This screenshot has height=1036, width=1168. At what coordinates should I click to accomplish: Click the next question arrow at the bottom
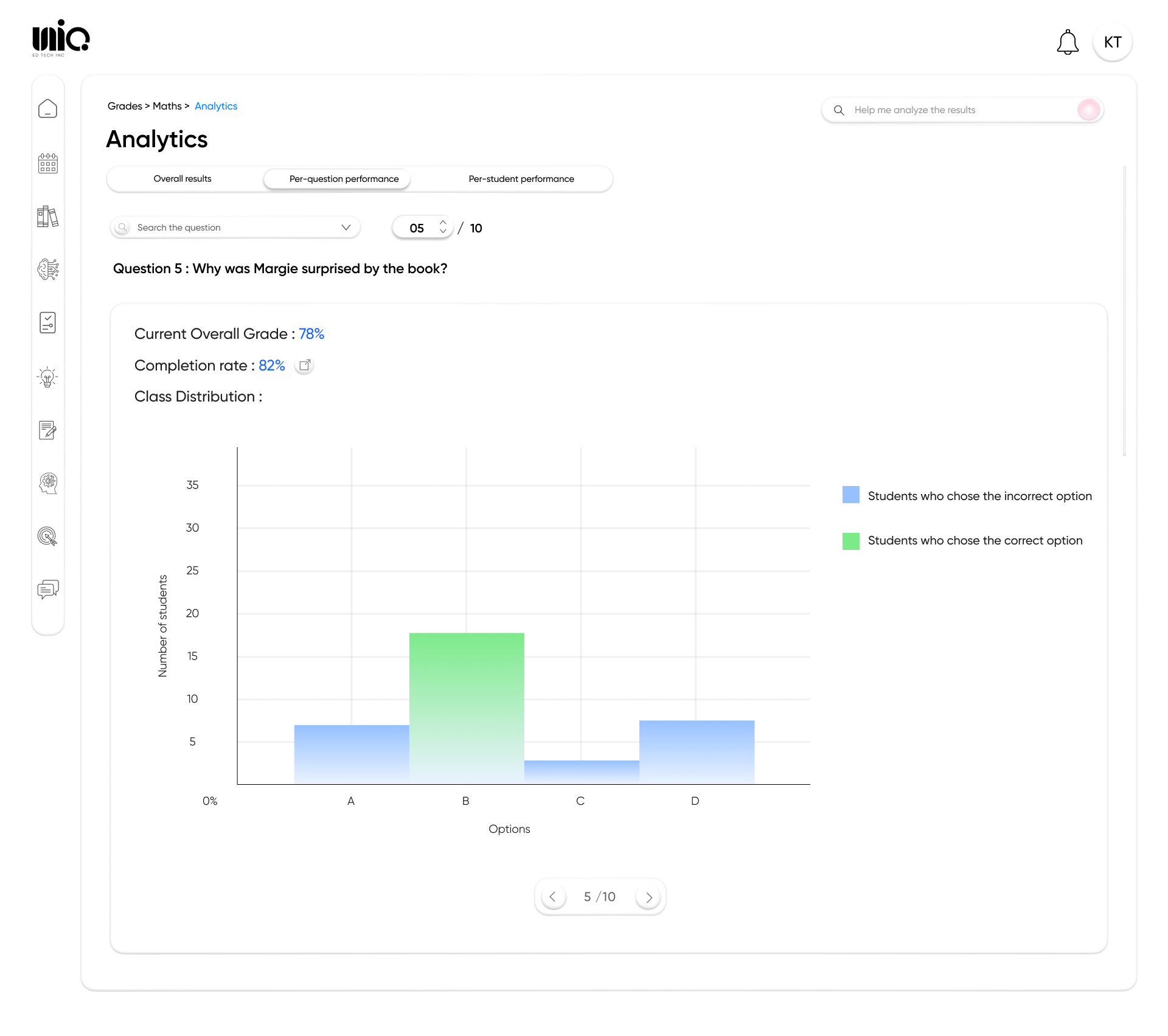coord(648,897)
